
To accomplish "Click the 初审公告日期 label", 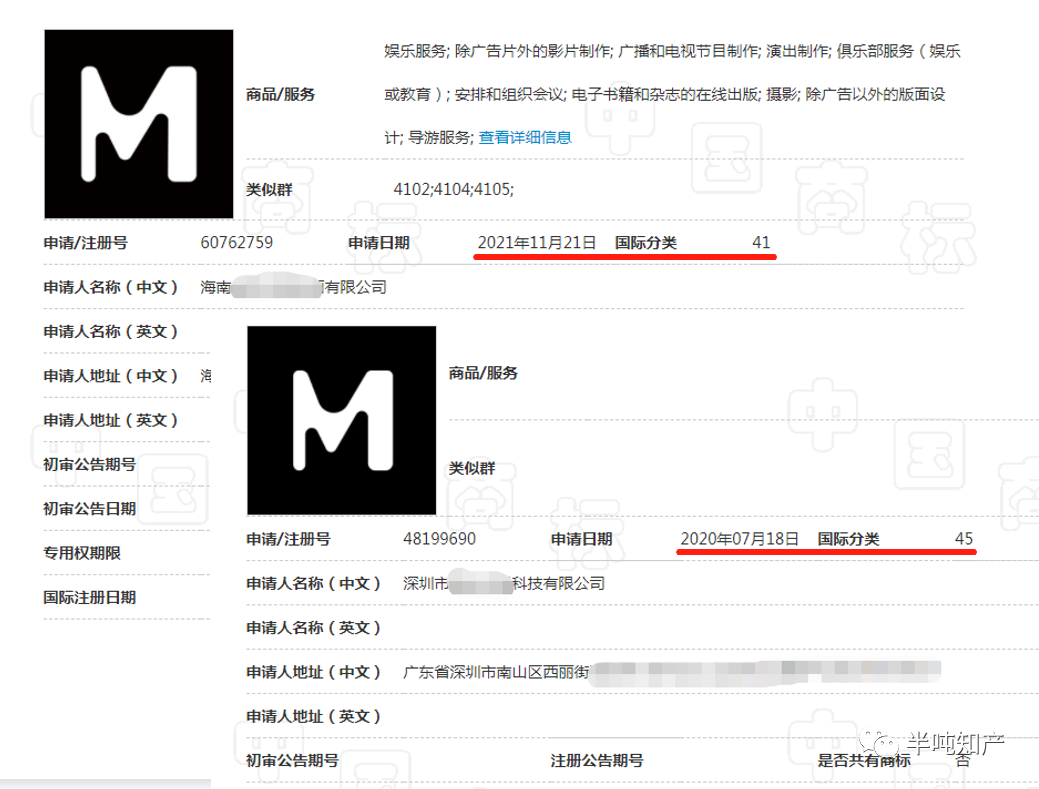I will (x=89, y=509).
